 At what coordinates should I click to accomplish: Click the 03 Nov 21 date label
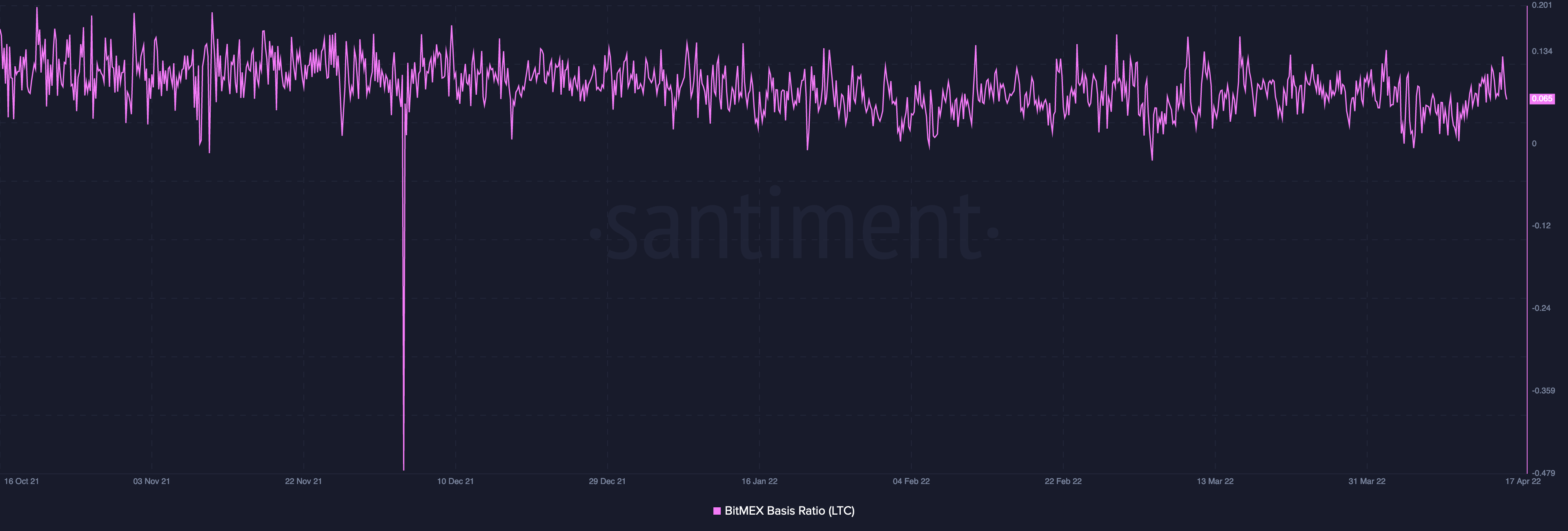pyautogui.click(x=151, y=481)
